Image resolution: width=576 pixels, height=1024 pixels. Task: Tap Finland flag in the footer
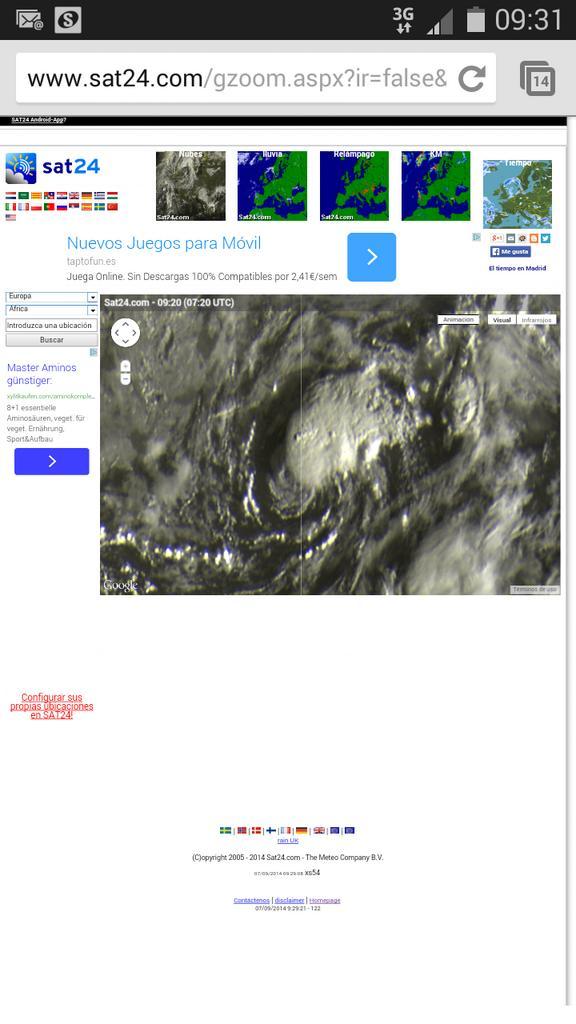(271, 831)
